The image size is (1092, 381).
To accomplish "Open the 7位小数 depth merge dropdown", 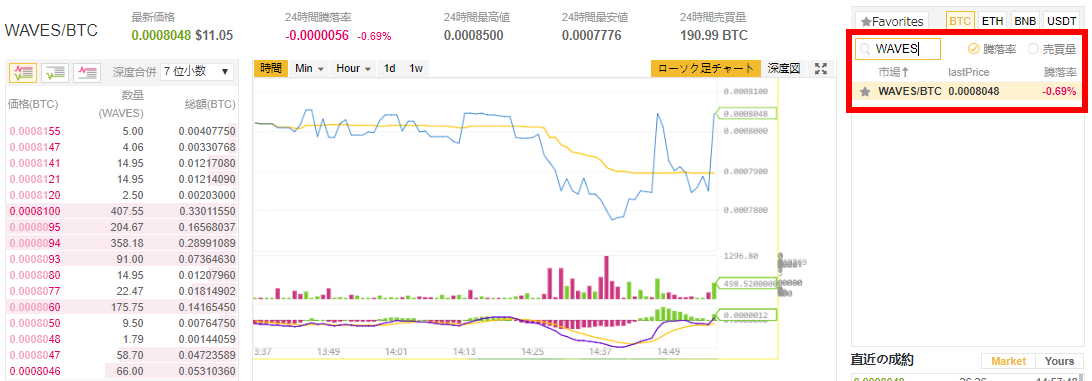I will (x=197, y=71).
